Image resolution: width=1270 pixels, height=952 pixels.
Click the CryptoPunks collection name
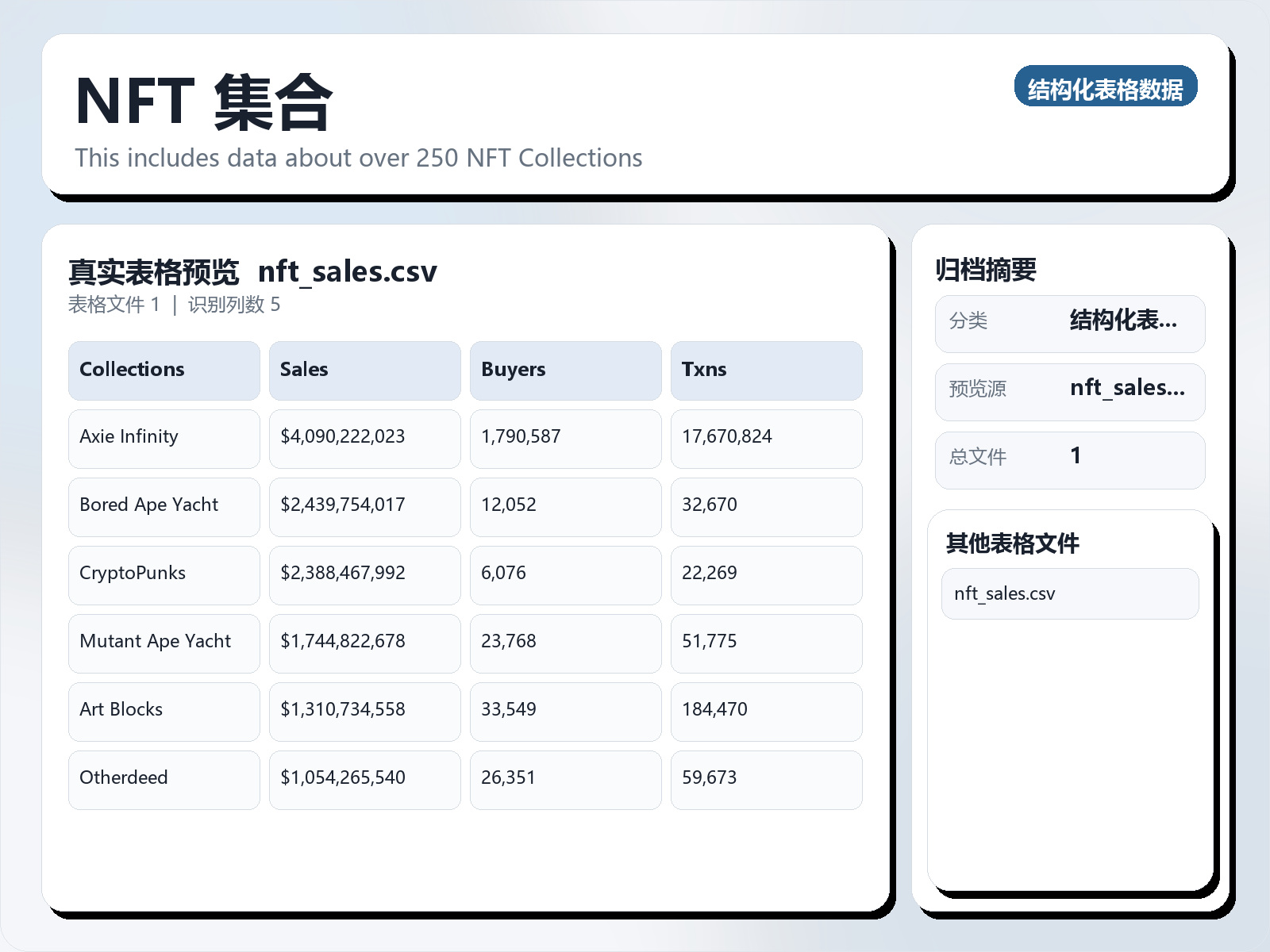click(164, 574)
